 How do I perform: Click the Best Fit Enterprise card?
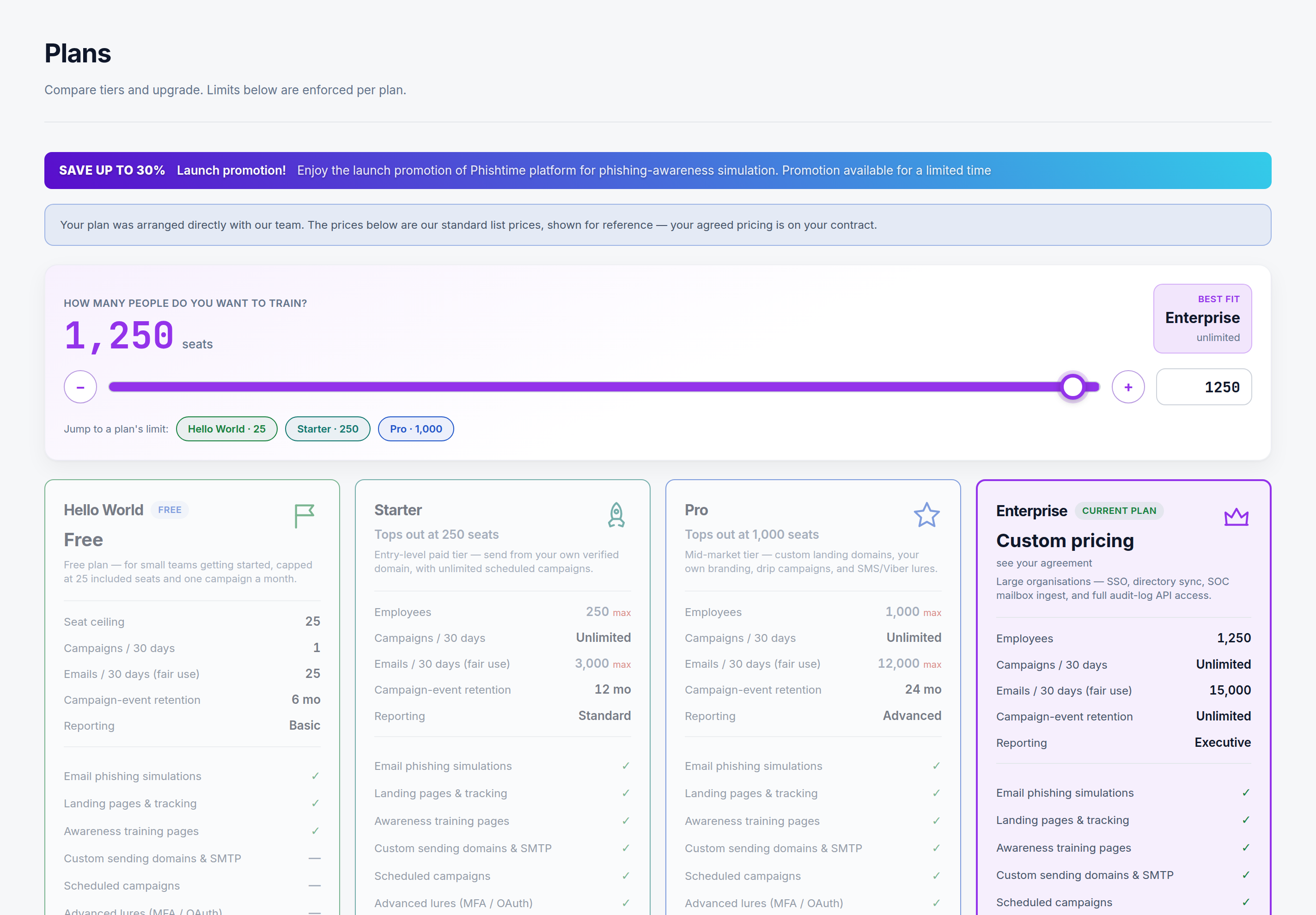(x=1202, y=319)
